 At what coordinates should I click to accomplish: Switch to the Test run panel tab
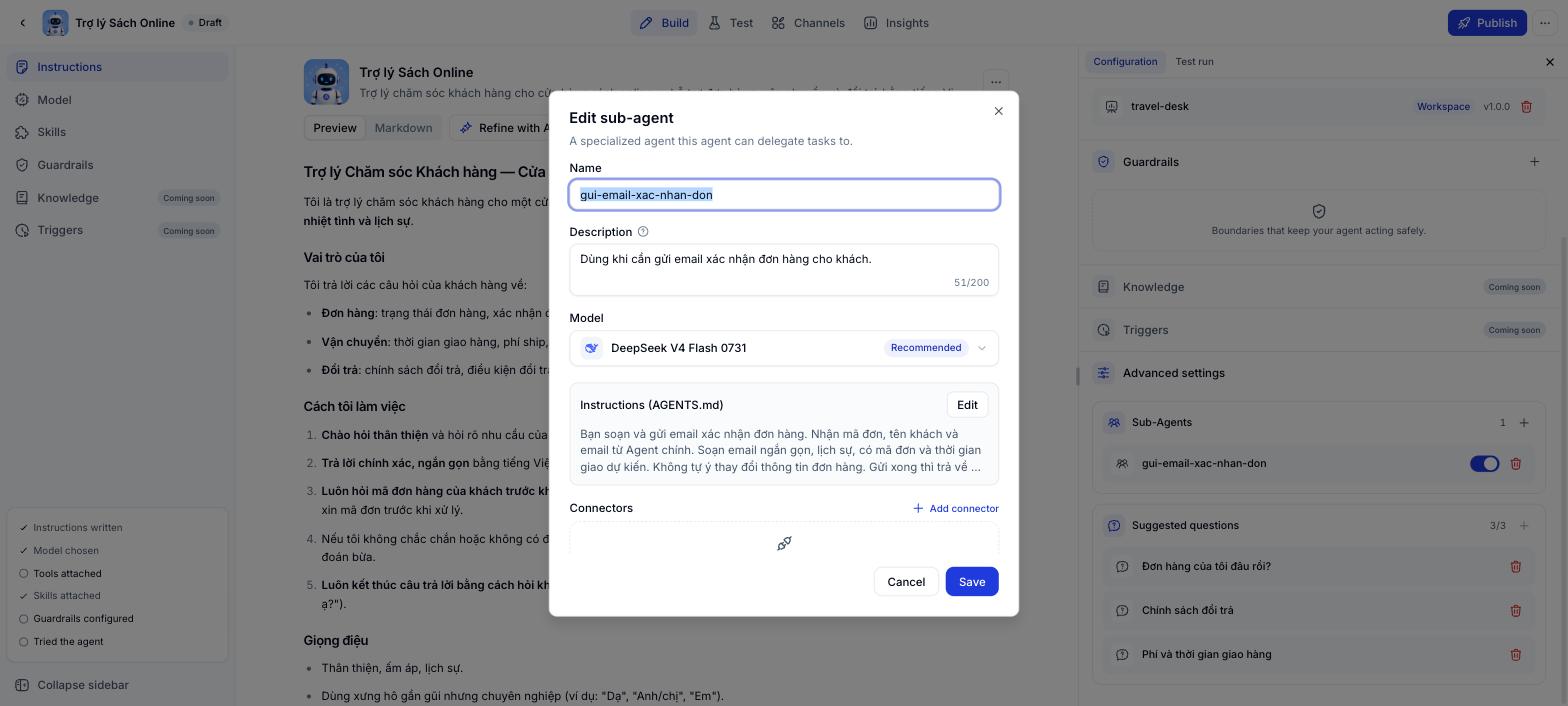click(x=1194, y=62)
